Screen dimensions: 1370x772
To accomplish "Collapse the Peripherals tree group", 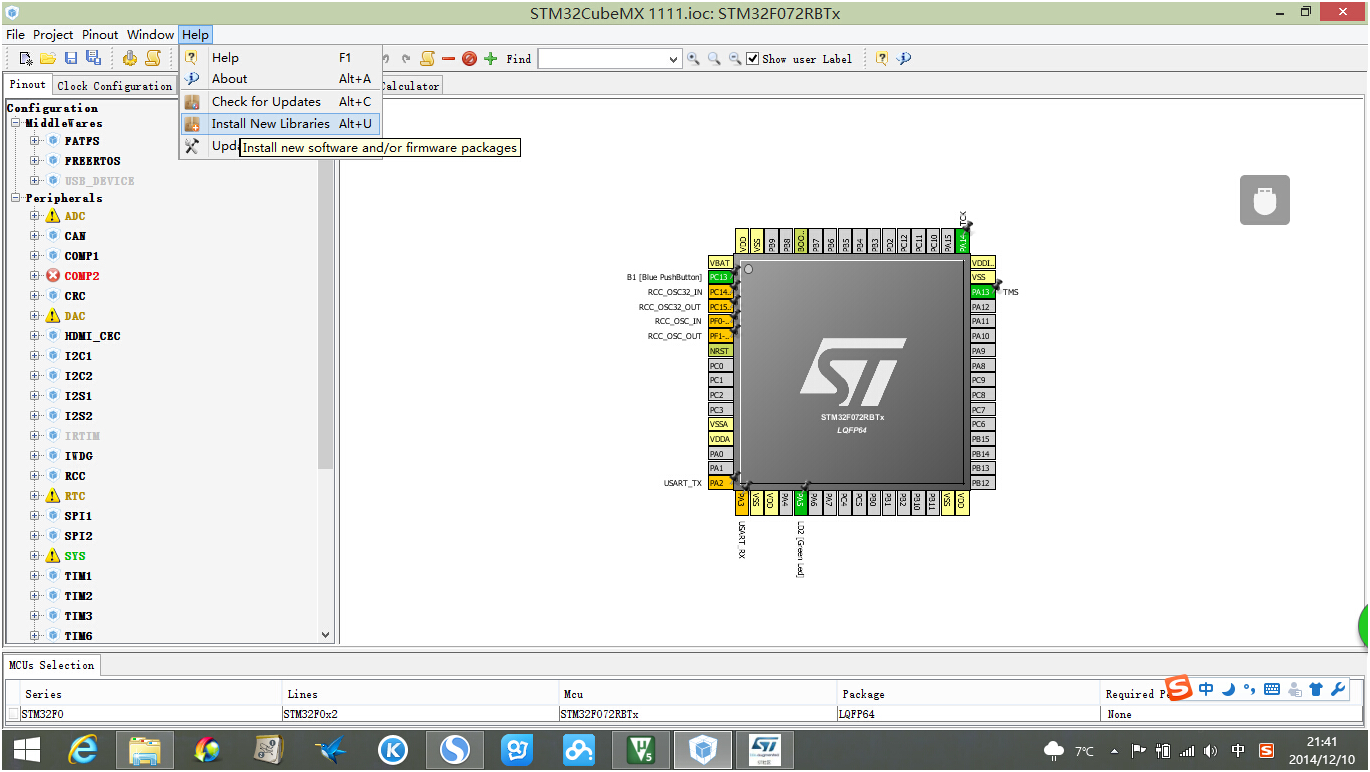I will [x=16, y=198].
